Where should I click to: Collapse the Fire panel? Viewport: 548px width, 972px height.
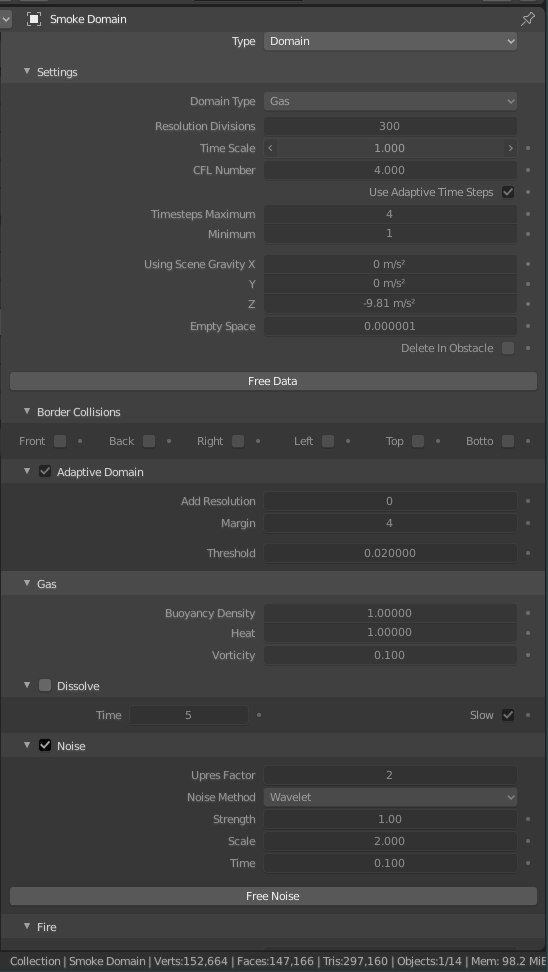click(27, 926)
